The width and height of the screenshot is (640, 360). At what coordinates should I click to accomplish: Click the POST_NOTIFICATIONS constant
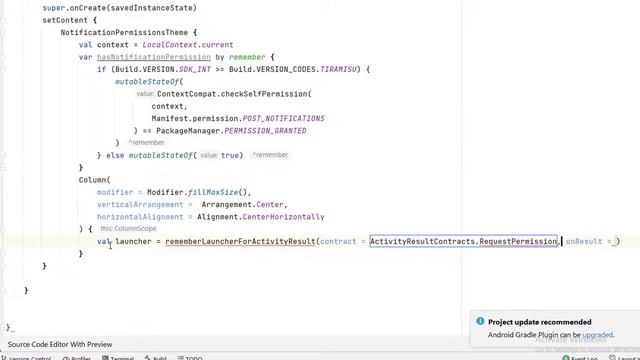click(x=283, y=118)
